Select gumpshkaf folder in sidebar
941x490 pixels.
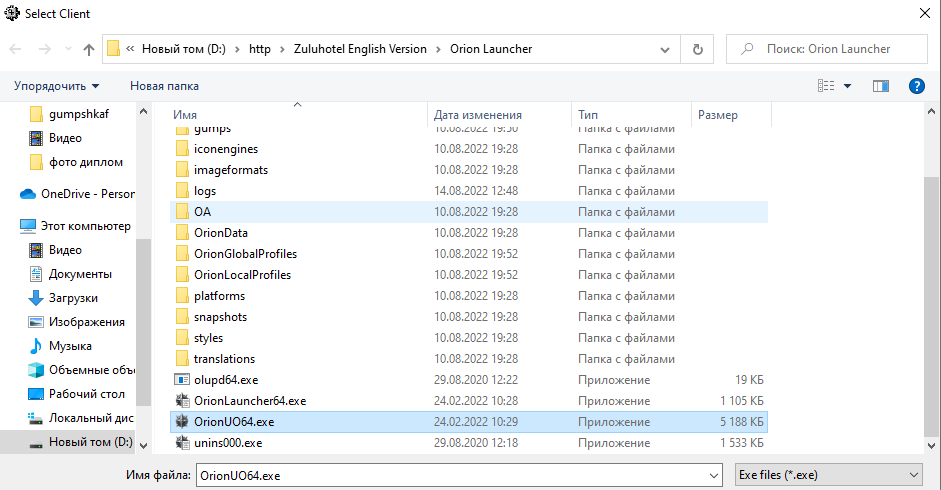point(79,114)
